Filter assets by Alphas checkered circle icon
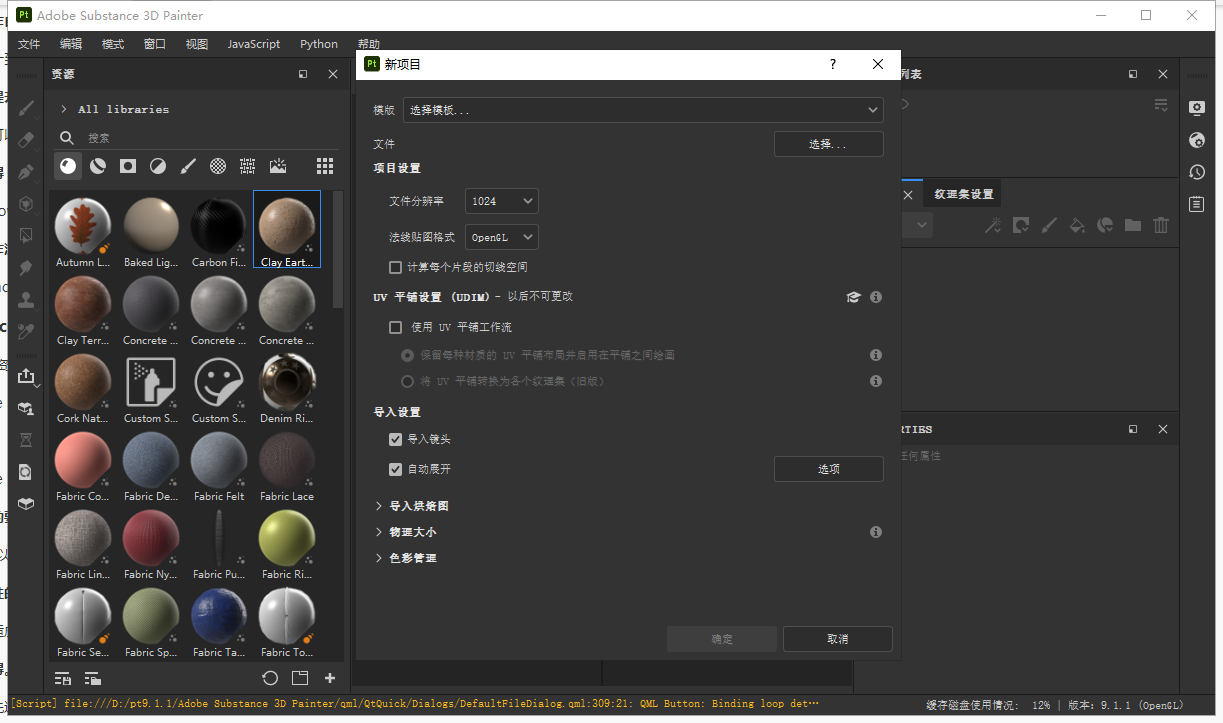Viewport: 1223px width, 723px height. tap(218, 166)
